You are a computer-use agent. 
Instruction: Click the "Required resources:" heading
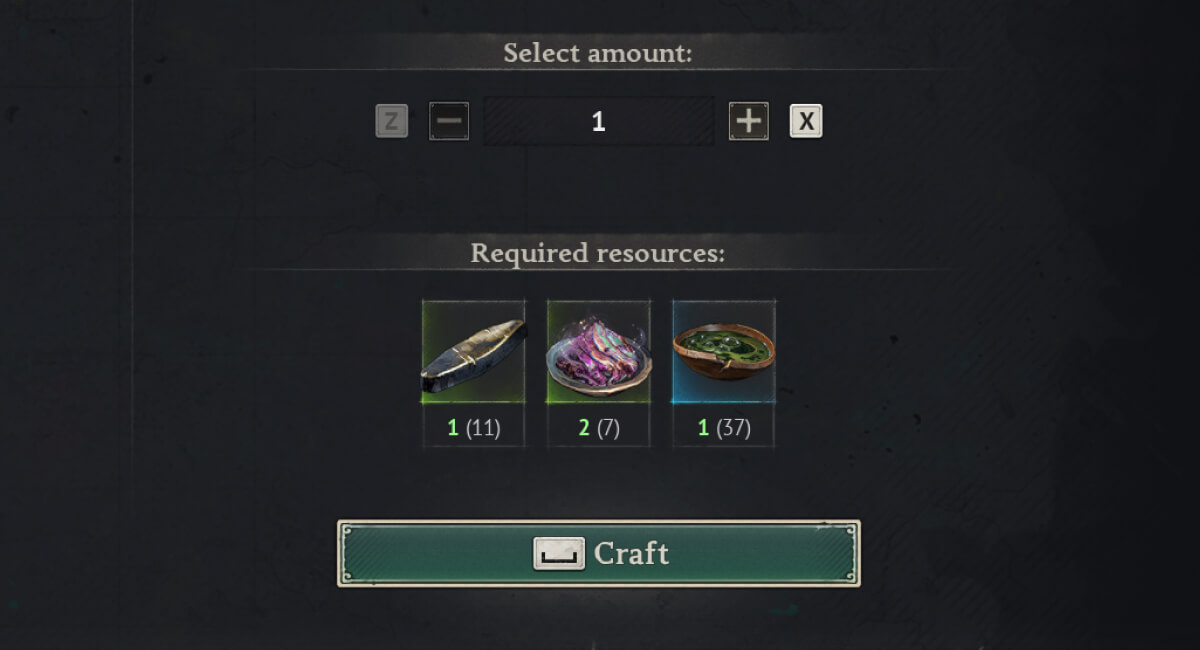pyautogui.click(x=598, y=253)
